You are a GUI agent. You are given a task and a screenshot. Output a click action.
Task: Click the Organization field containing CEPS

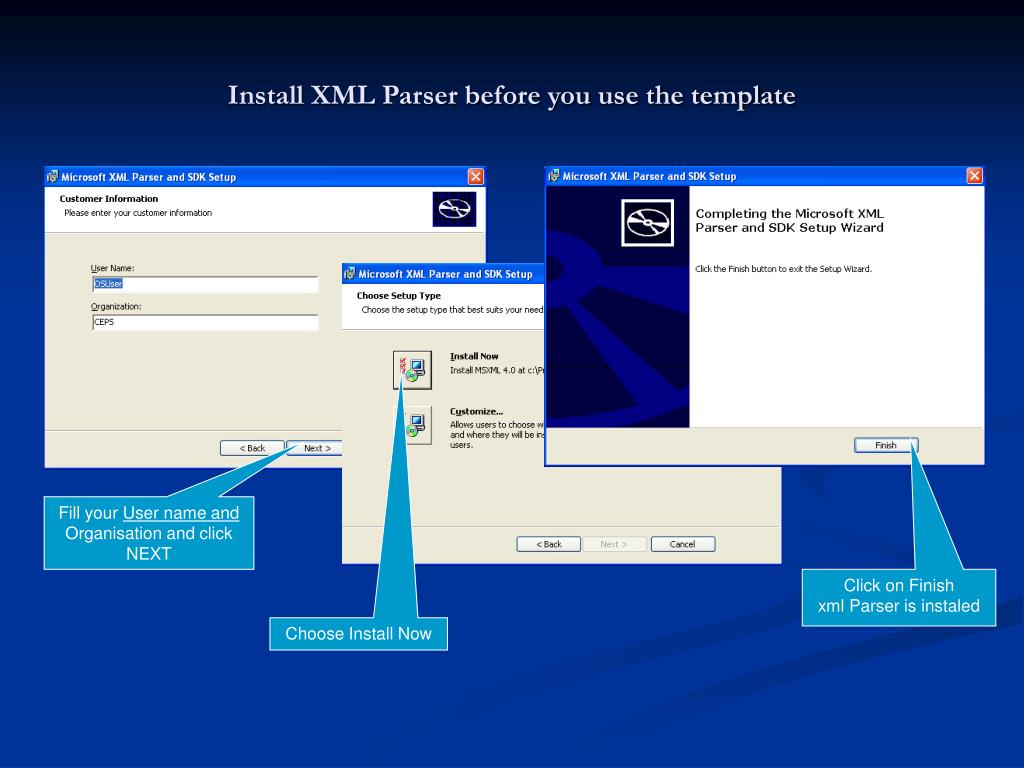(x=204, y=322)
